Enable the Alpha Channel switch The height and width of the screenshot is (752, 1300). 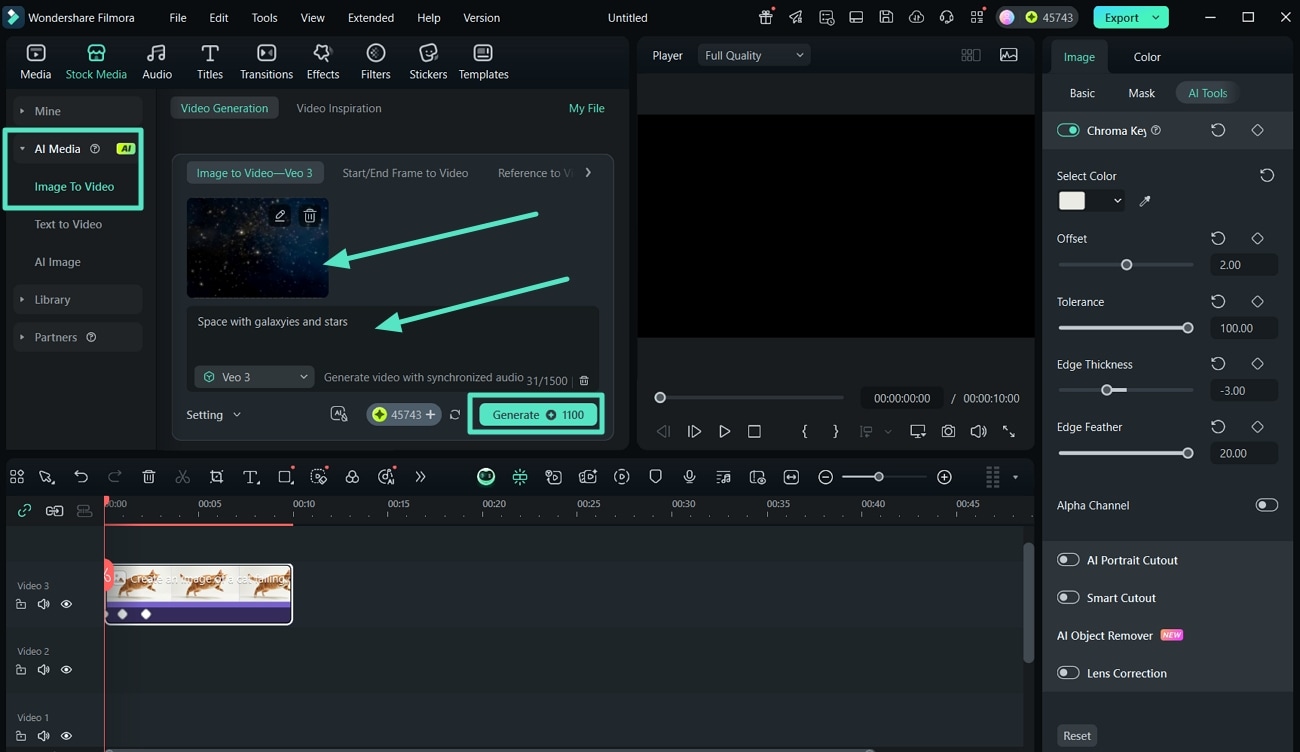(1267, 505)
